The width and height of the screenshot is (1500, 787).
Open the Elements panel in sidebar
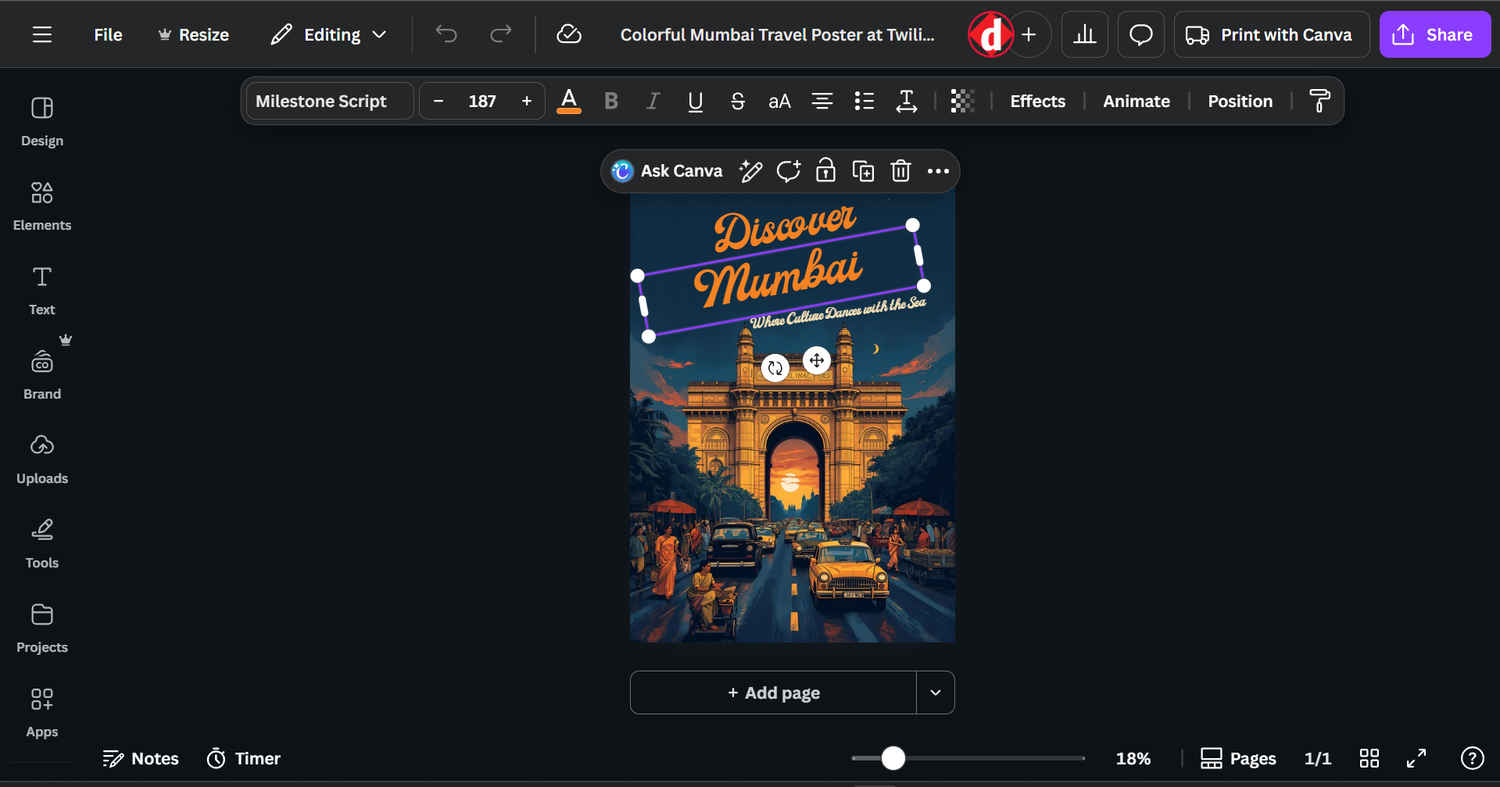42,206
